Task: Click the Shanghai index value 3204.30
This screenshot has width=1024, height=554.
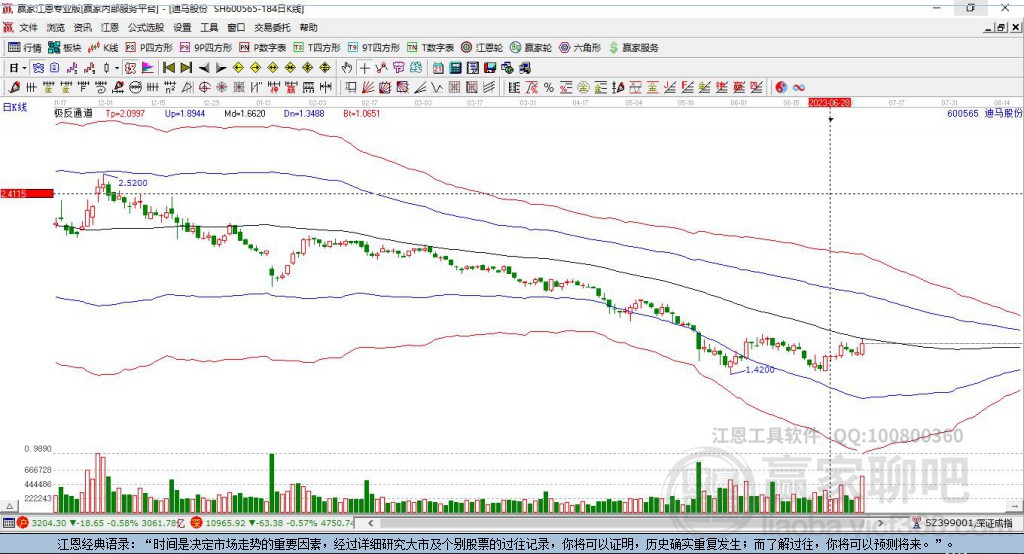Action: pos(48,523)
